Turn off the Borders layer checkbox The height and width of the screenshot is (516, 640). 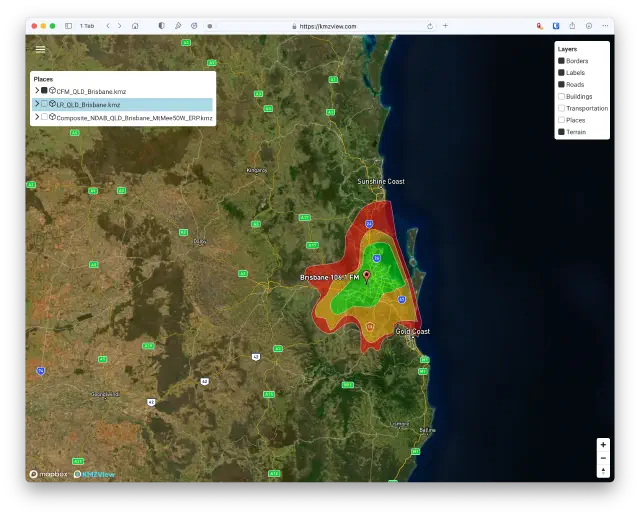click(x=561, y=61)
